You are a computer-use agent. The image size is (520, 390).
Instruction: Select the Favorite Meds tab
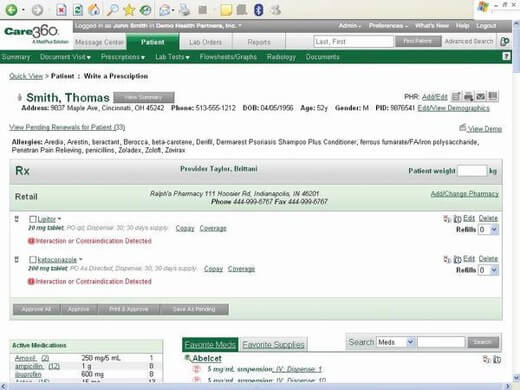click(210, 345)
